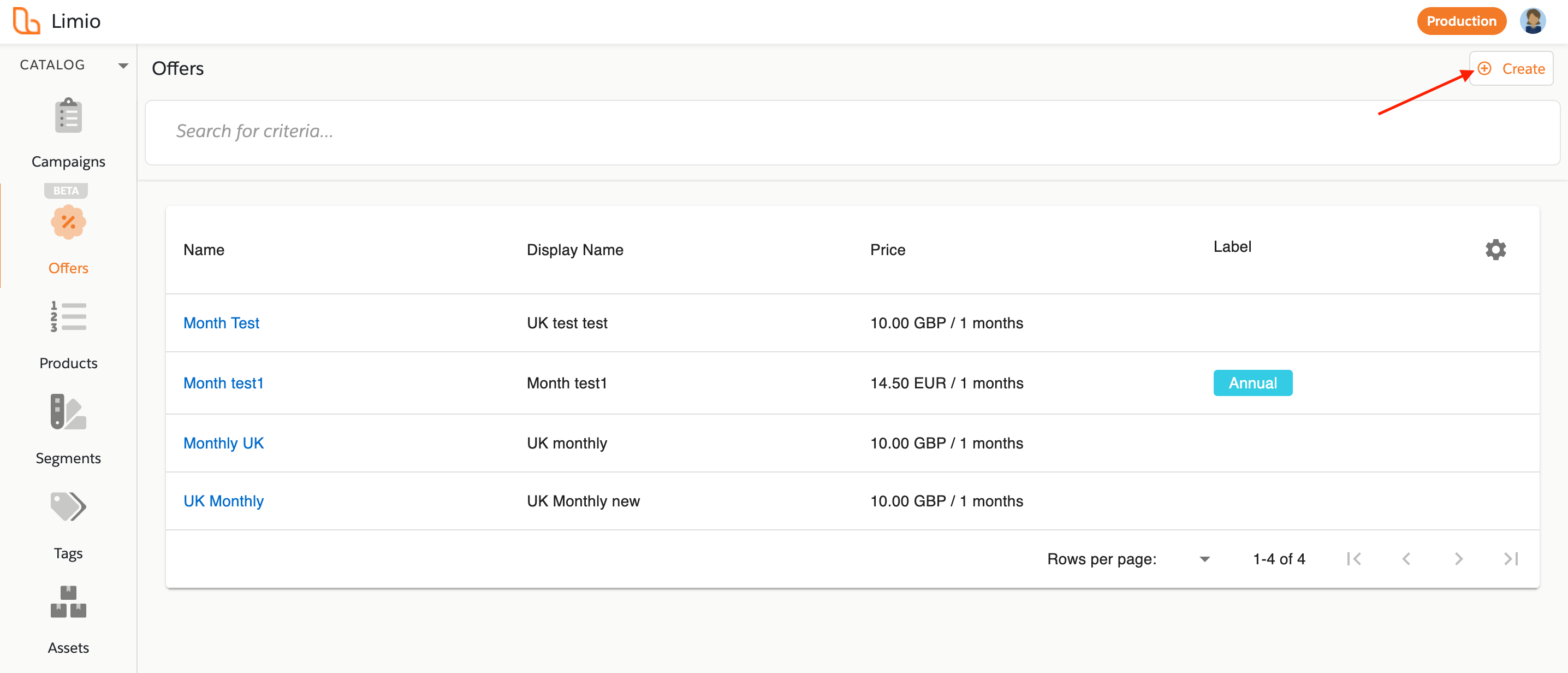Click the Assets sidebar label
The image size is (1568, 673).
(x=68, y=647)
